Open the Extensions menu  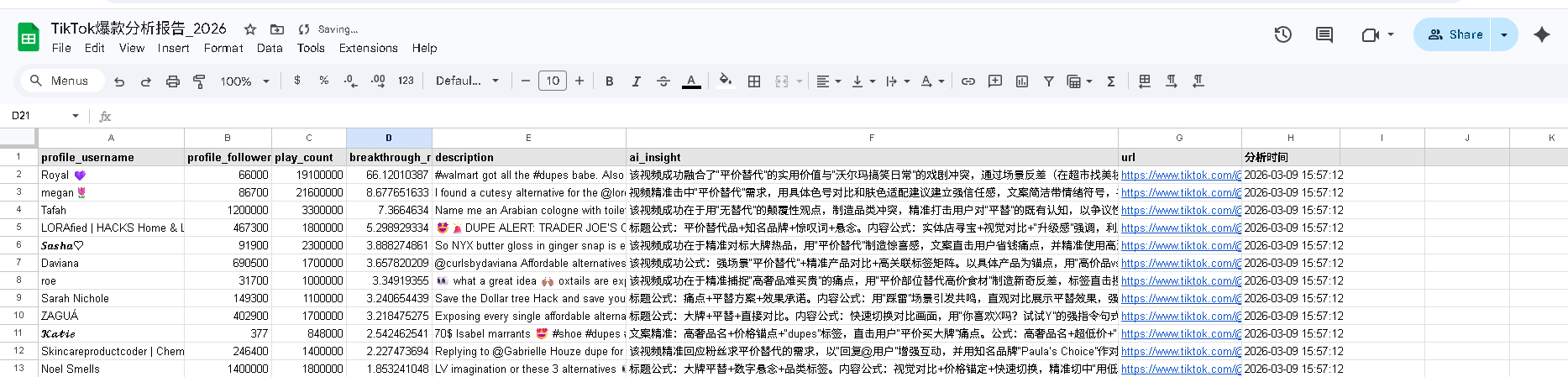click(369, 48)
